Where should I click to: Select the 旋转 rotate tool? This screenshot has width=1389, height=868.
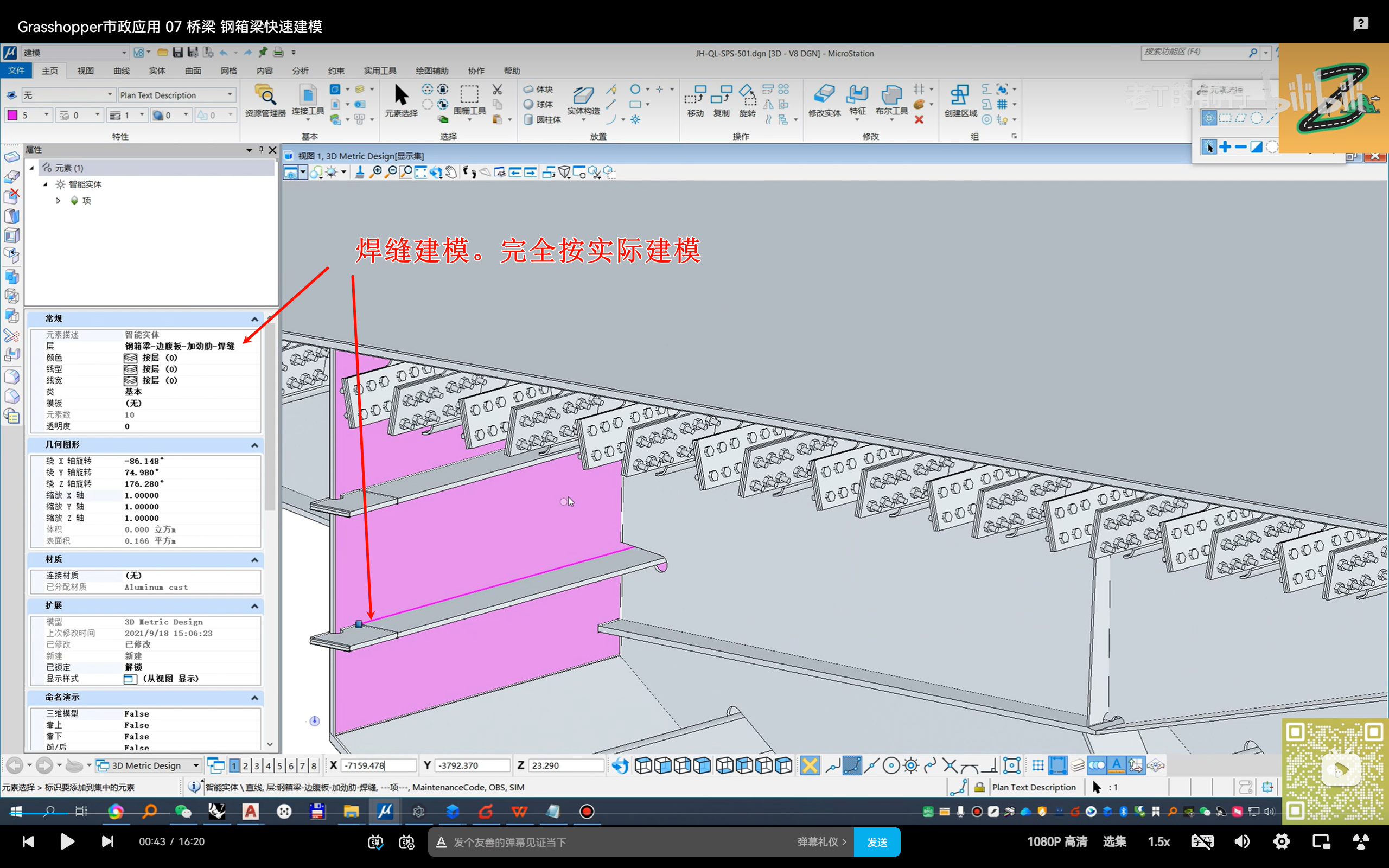click(x=747, y=99)
